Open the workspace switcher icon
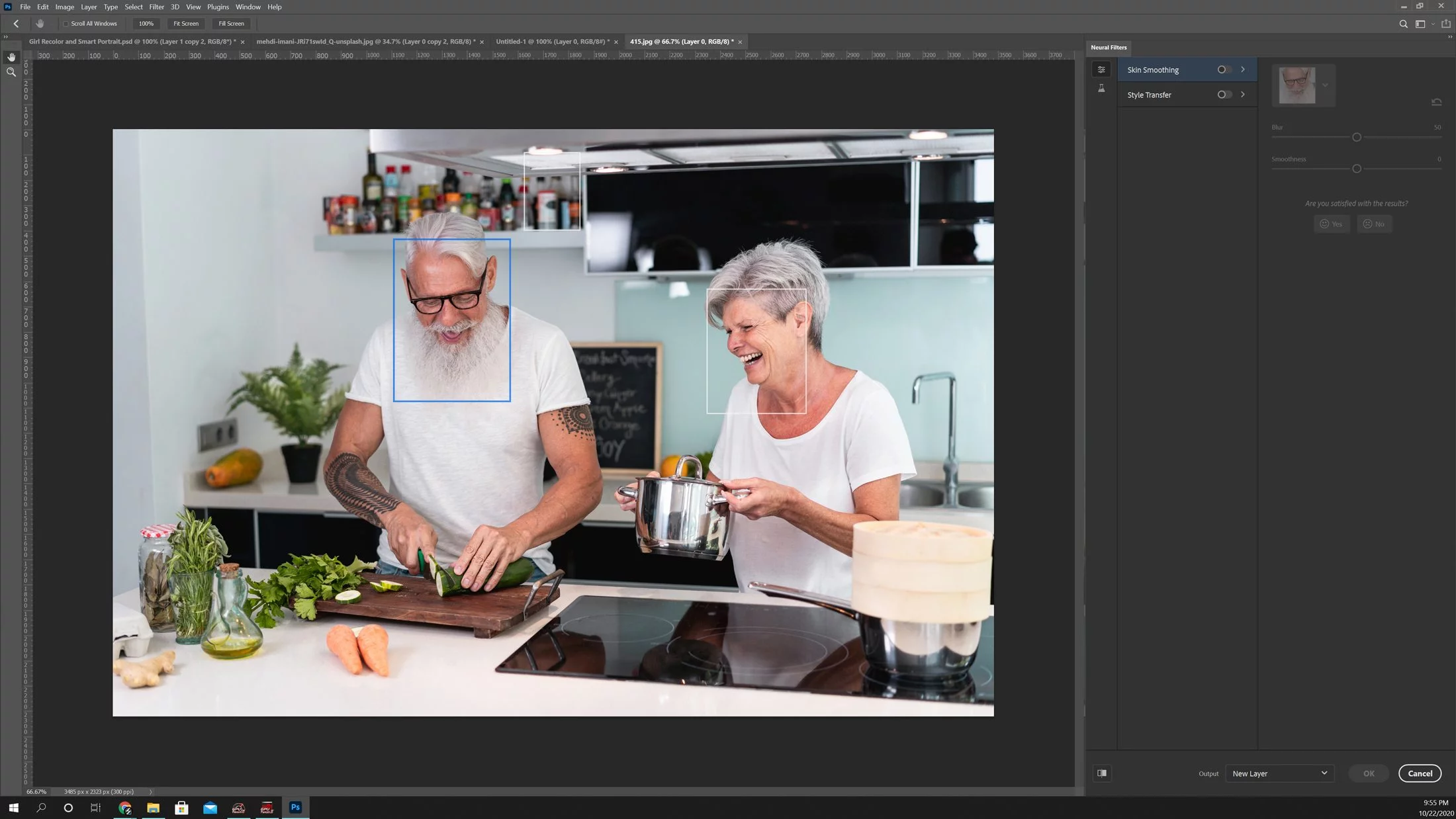This screenshot has height=819, width=1456. (1420, 24)
